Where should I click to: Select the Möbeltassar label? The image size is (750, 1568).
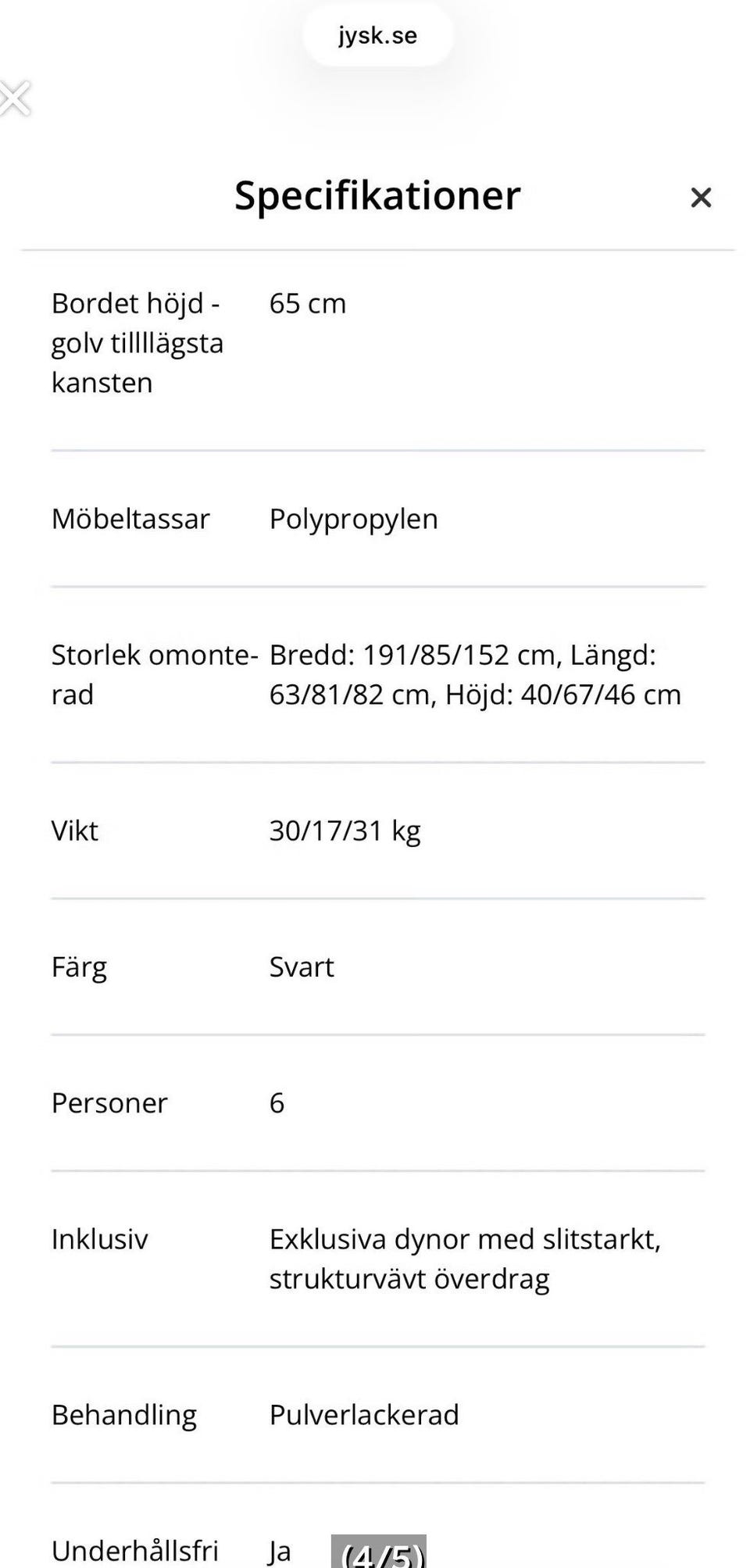point(130,519)
